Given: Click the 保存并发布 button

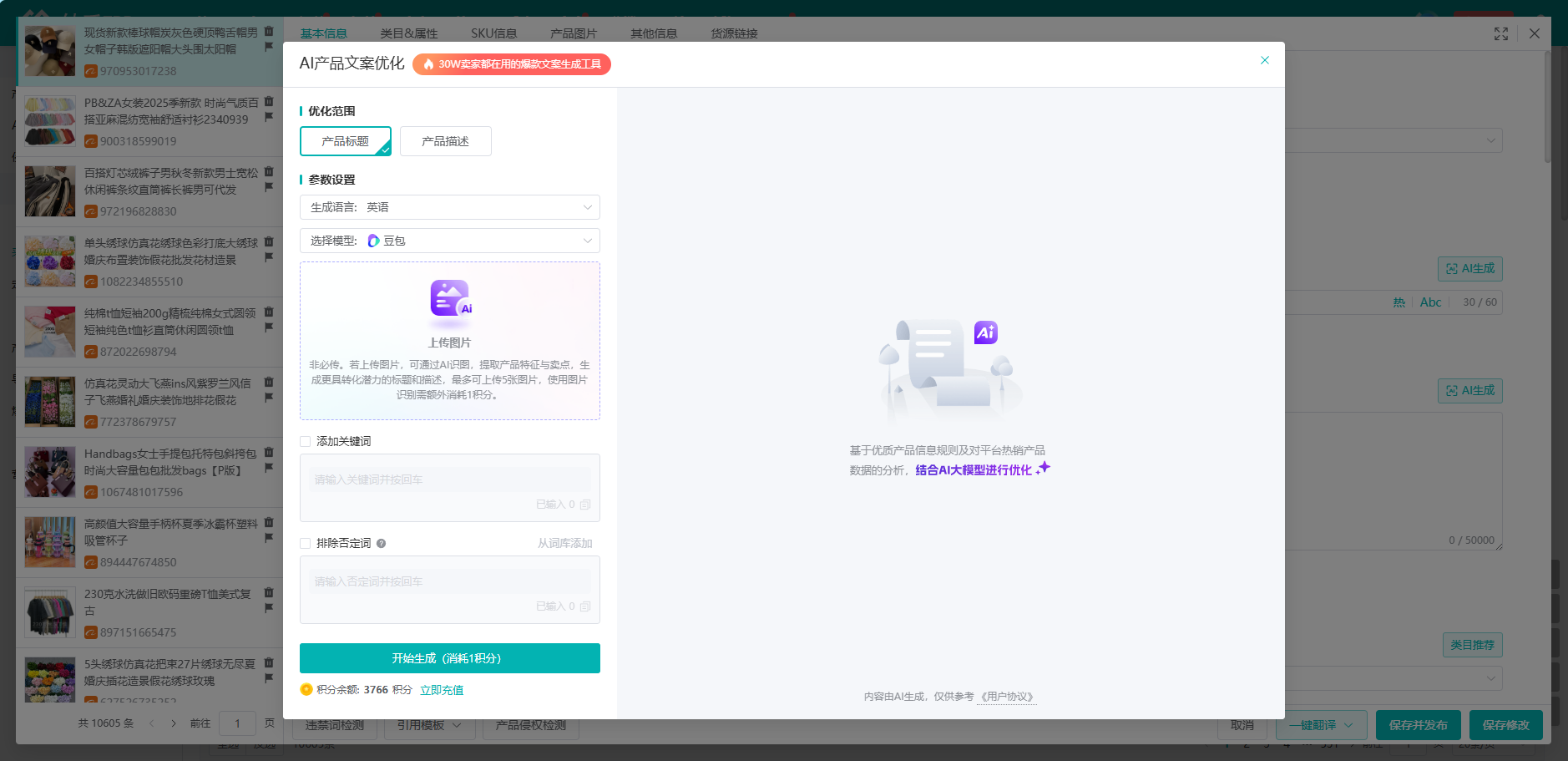Looking at the screenshot, I should [1419, 725].
